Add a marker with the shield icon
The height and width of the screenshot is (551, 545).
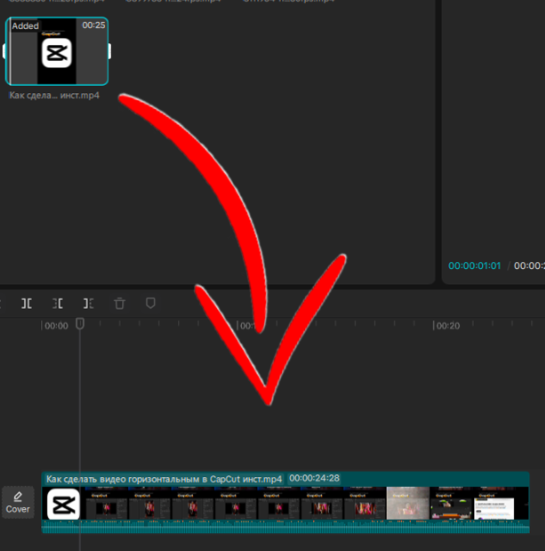point(150,303)
